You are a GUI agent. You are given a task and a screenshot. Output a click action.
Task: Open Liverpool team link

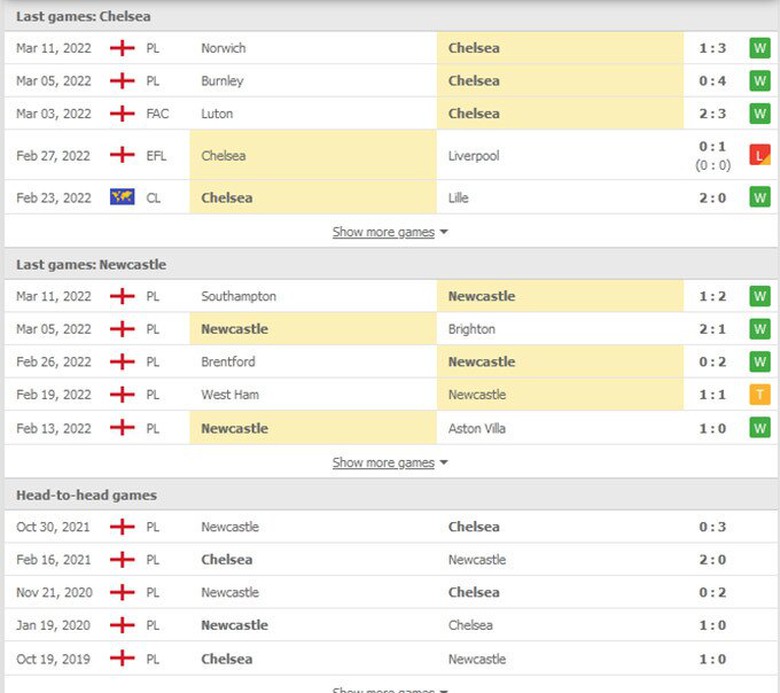click(x=474, y=156)
